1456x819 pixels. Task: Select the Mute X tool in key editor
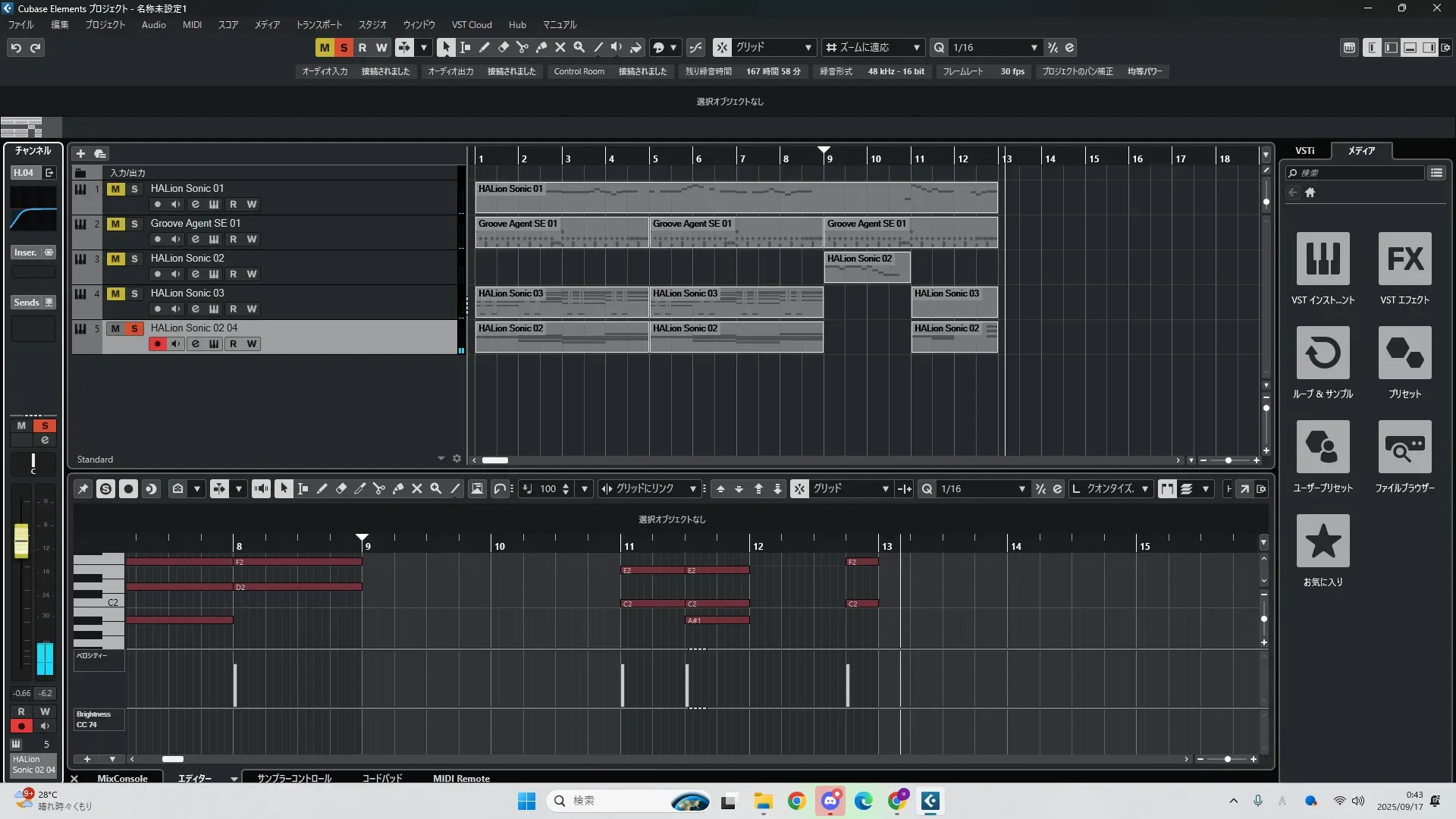(416, 489)
